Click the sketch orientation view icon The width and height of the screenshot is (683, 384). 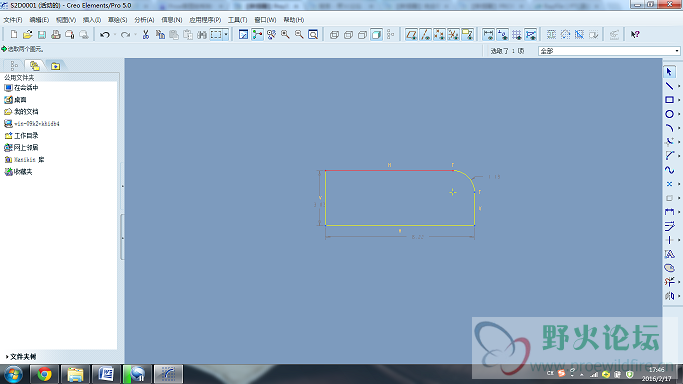pyautogui.click(x=243, y=34)
